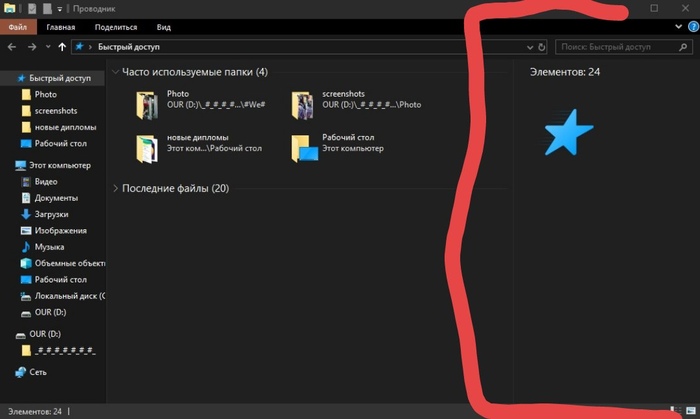Click Элементов: 24 text in status bar

pyautogui.click(x=35, y=411)
